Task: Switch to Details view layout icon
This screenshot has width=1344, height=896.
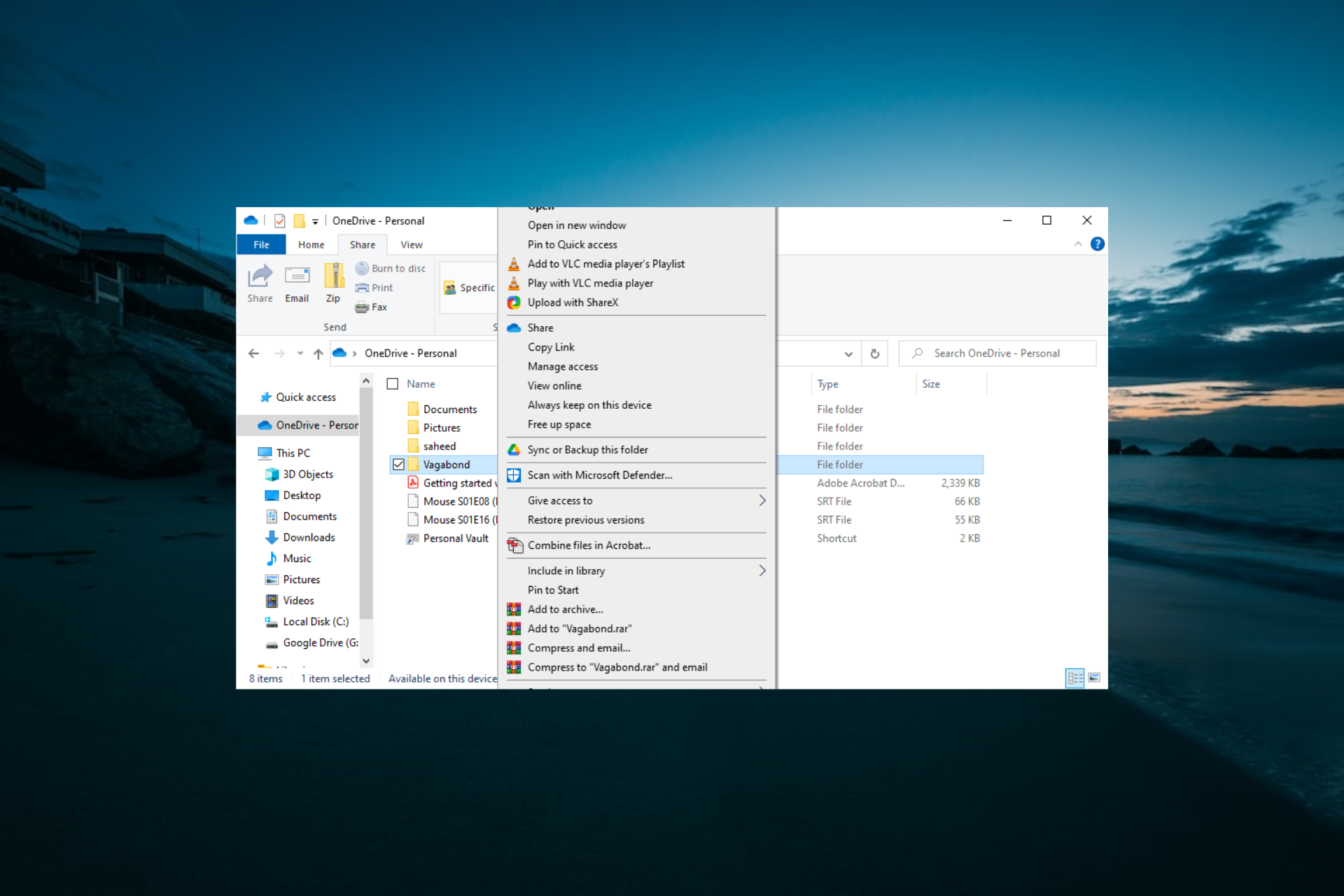Action: 1075,678
